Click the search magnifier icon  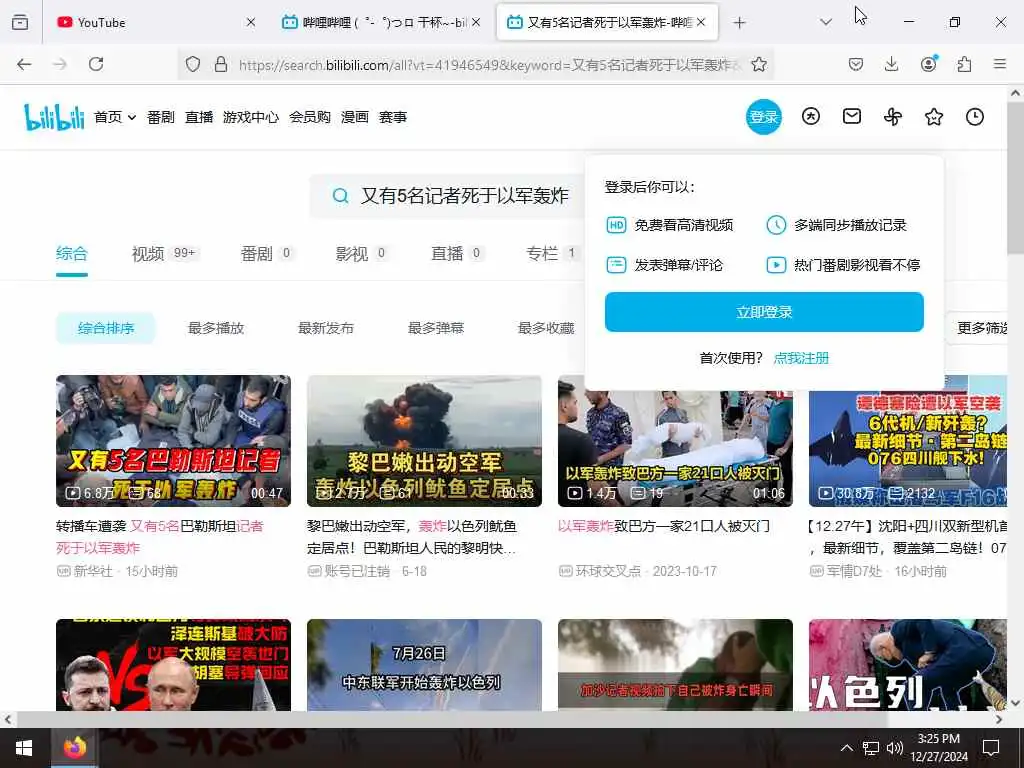pos(340,195)
